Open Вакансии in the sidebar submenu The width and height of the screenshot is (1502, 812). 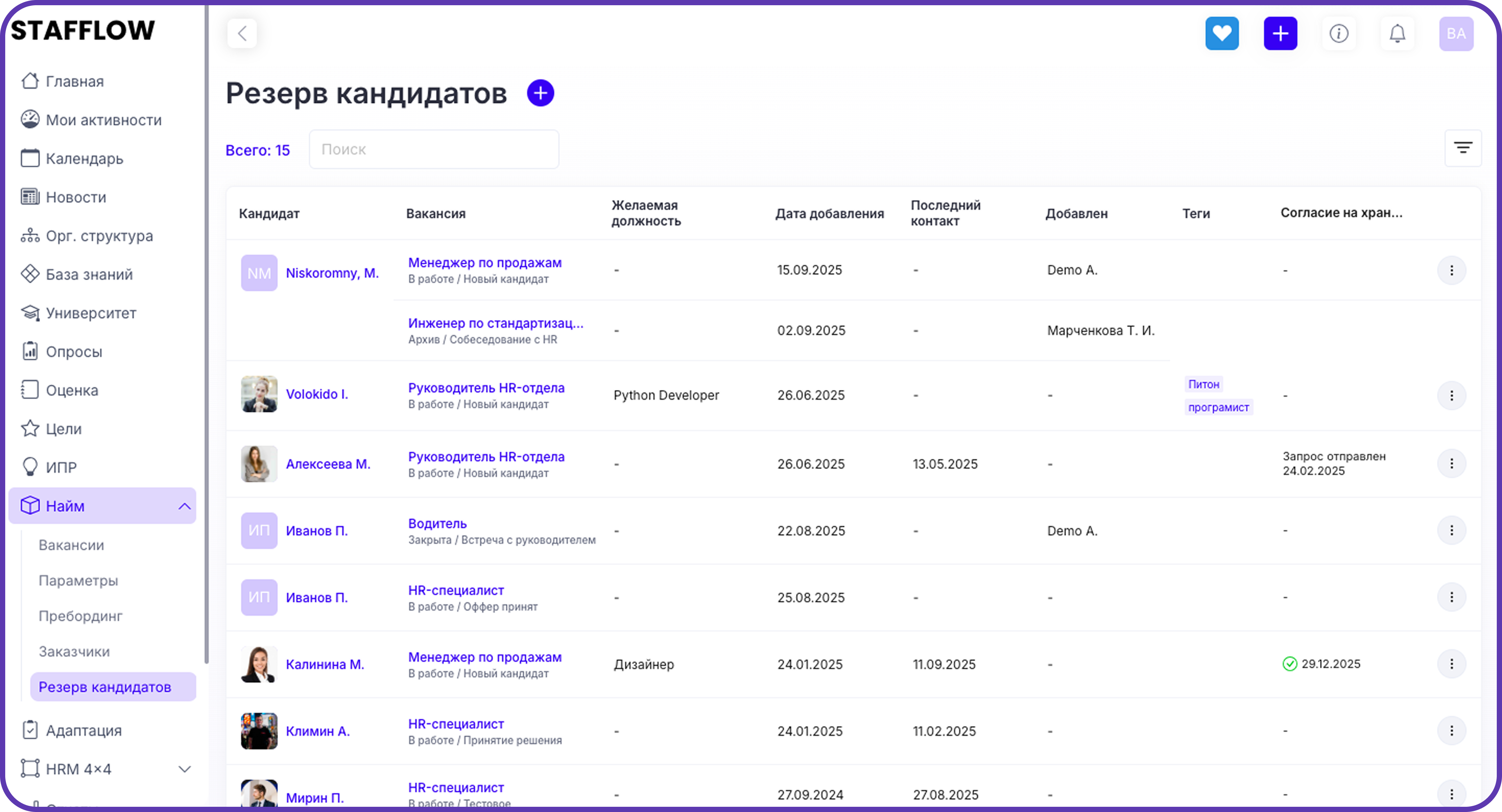[x=71, y=545]
